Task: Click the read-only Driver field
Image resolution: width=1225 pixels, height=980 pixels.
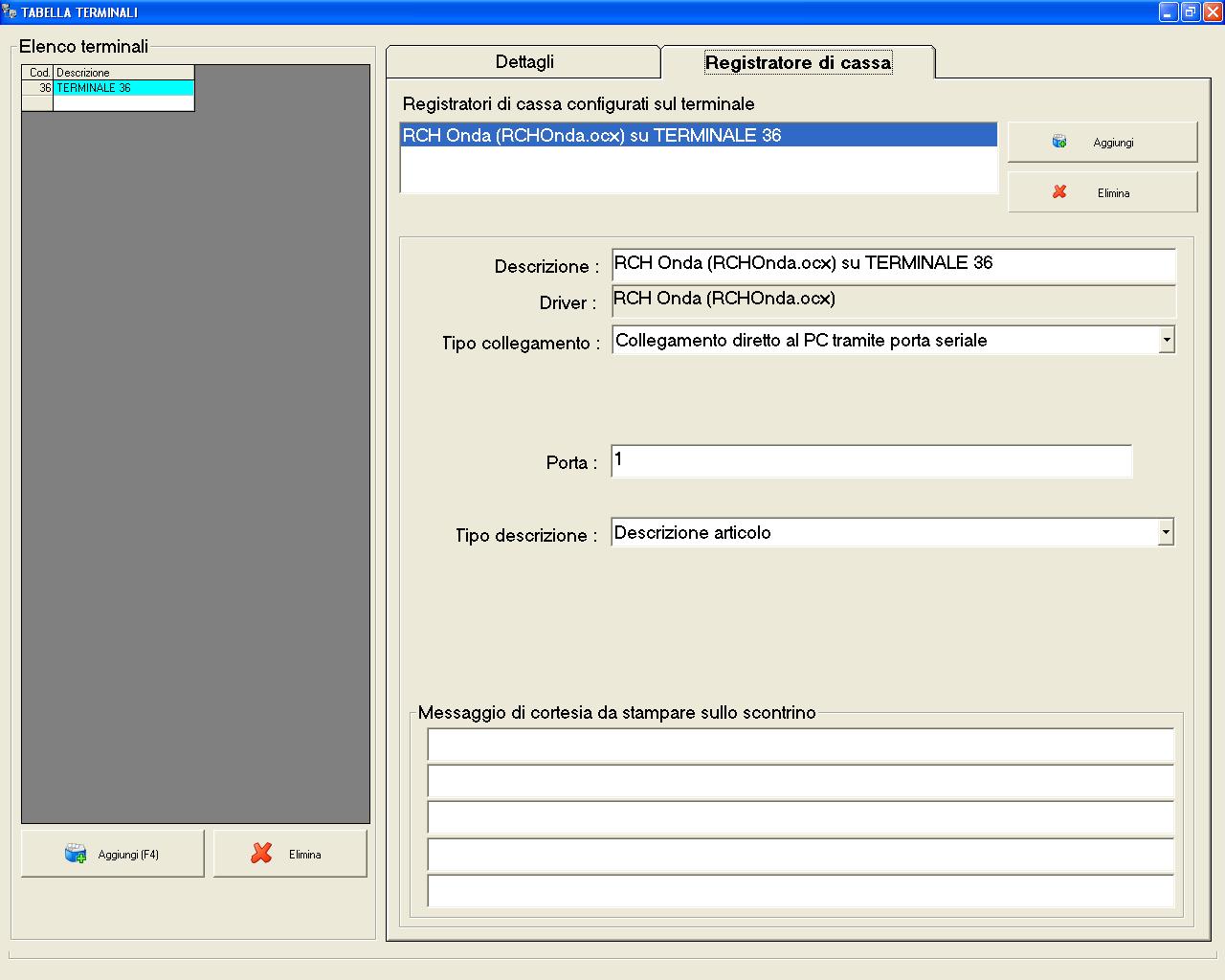Action: 892,301
